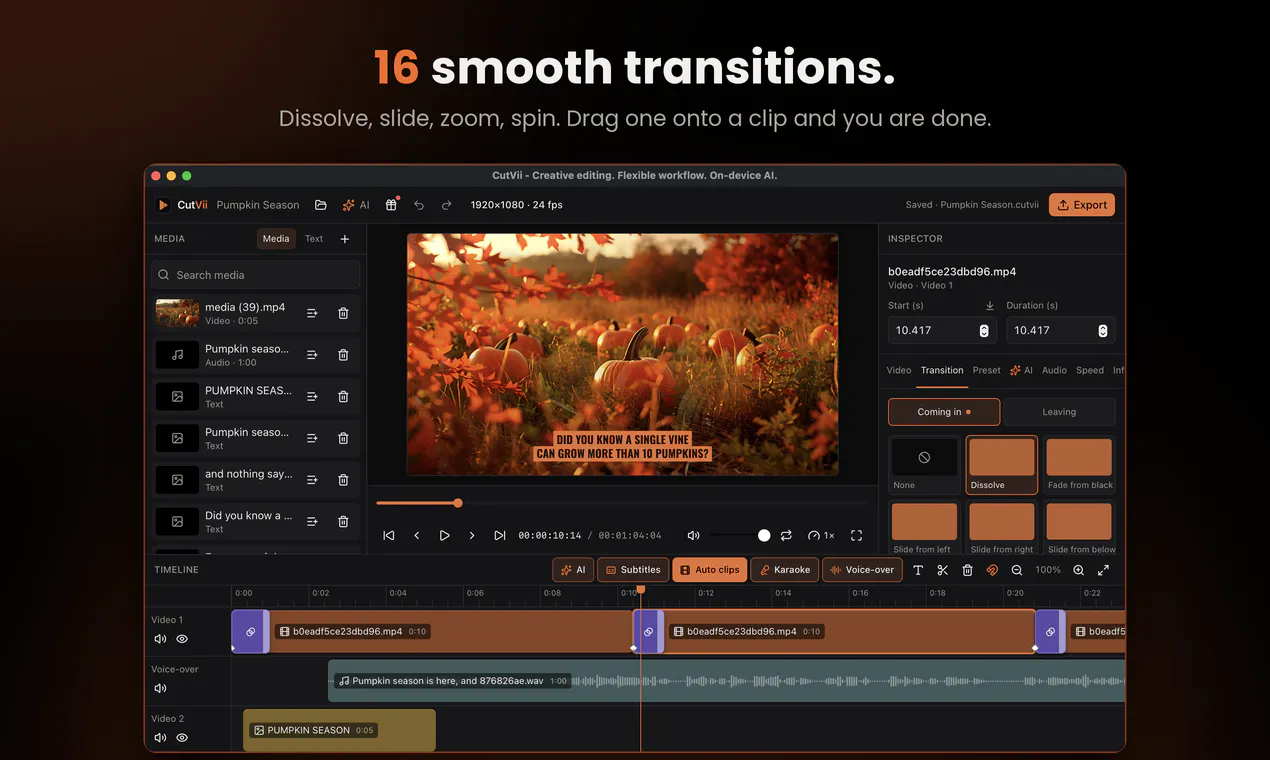Choose the Slide from right transition

1002,527
